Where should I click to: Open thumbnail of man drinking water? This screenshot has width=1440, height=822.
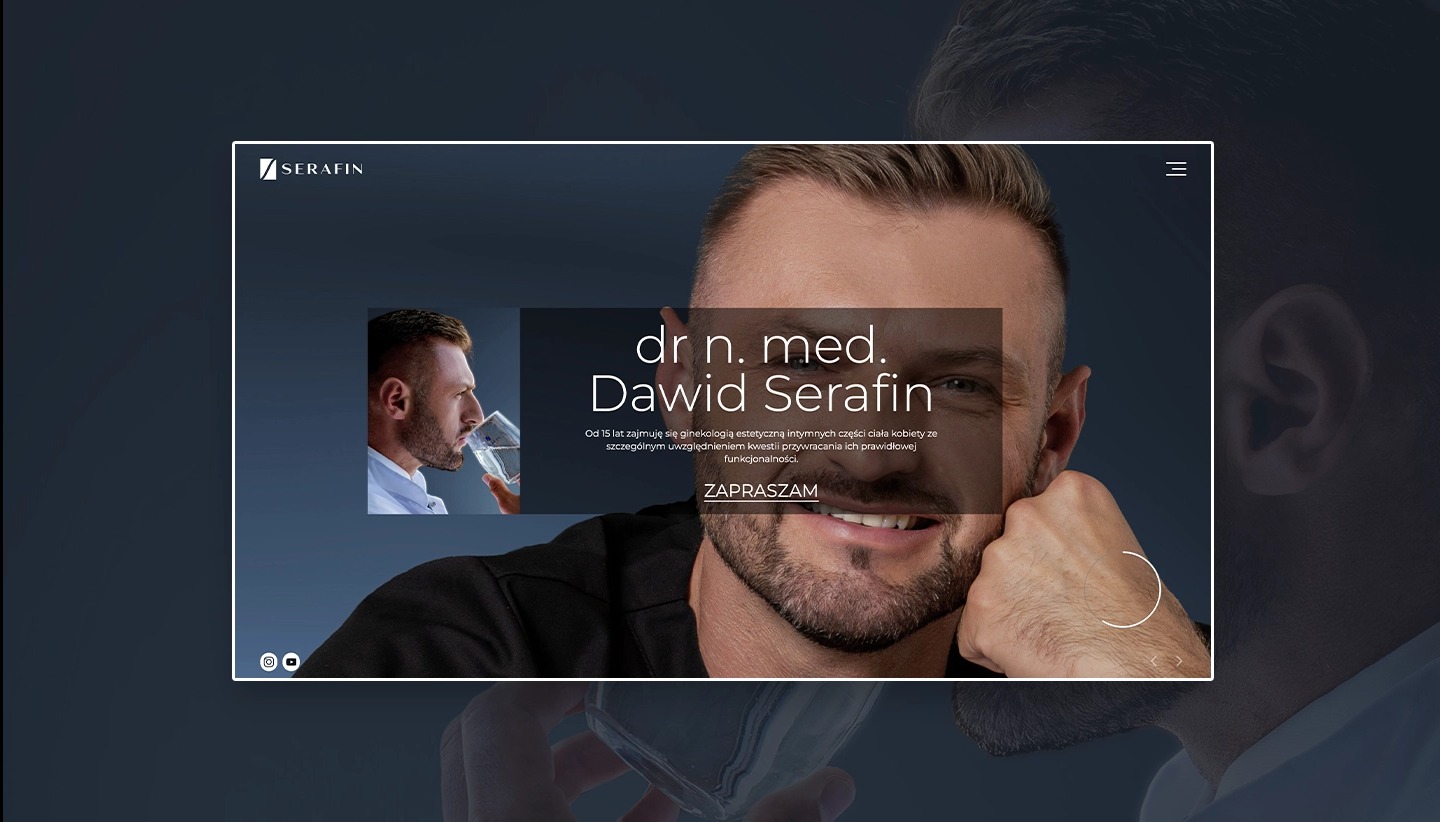[x=444, y=411]
